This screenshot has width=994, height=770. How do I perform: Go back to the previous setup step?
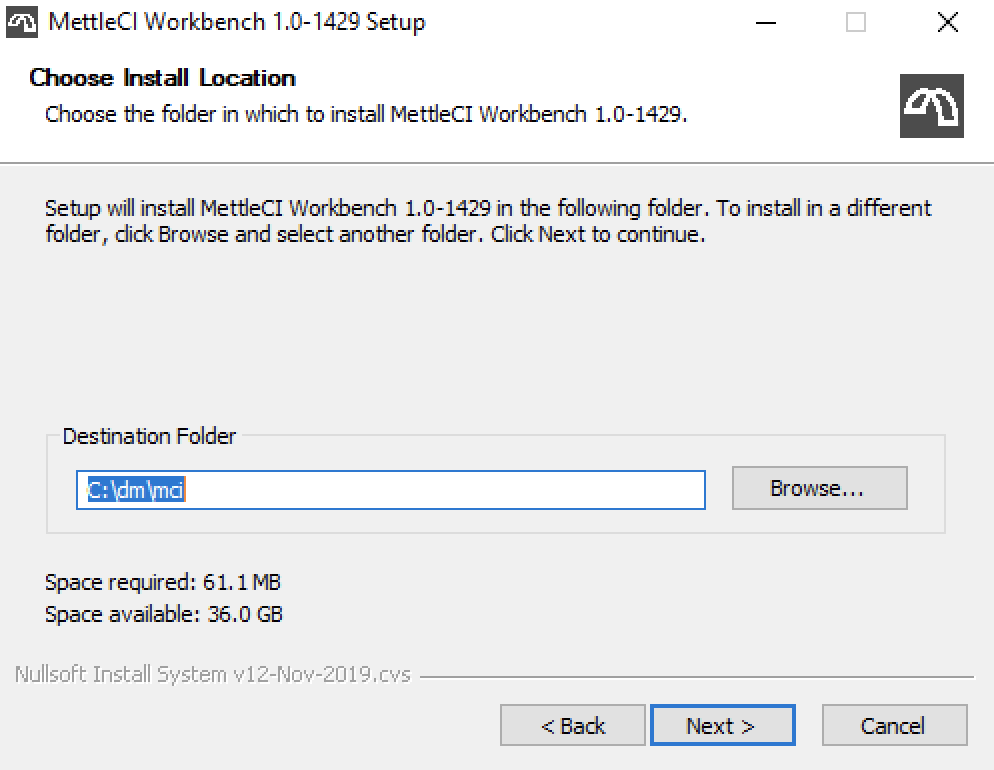pos(572,725)
